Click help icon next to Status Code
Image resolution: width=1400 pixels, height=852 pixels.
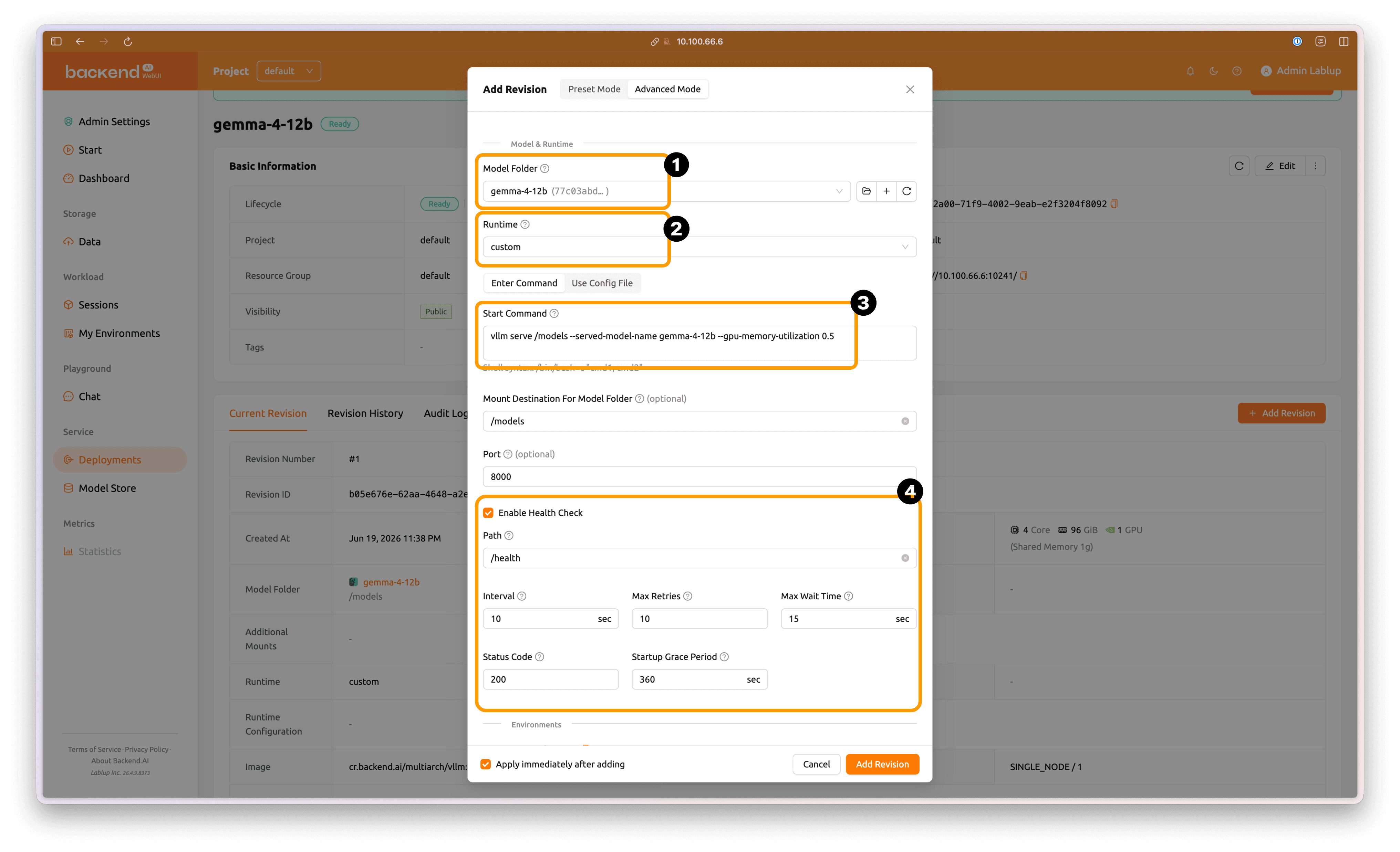(540, 656)
